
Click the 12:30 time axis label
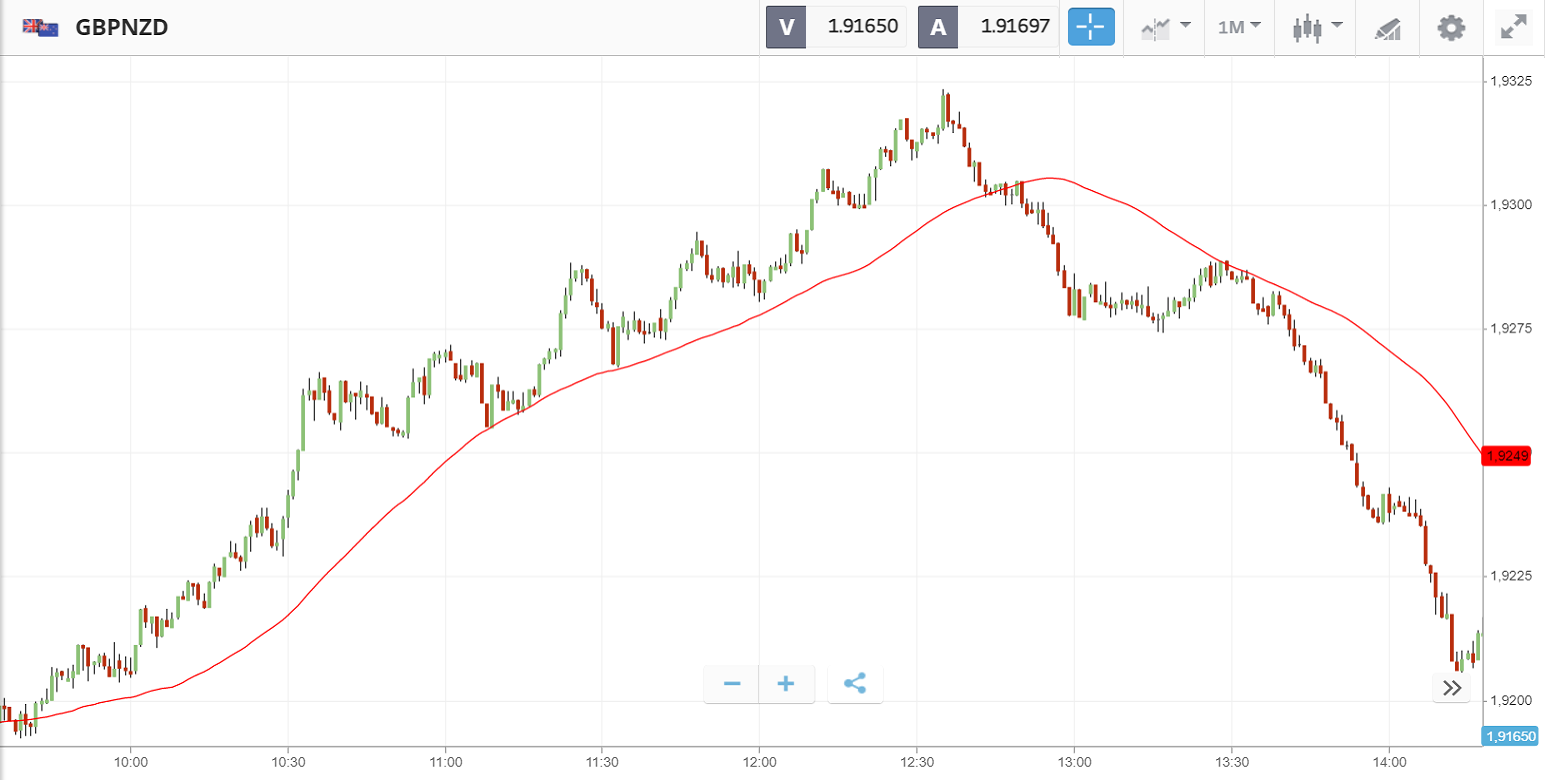click(916, 760)
